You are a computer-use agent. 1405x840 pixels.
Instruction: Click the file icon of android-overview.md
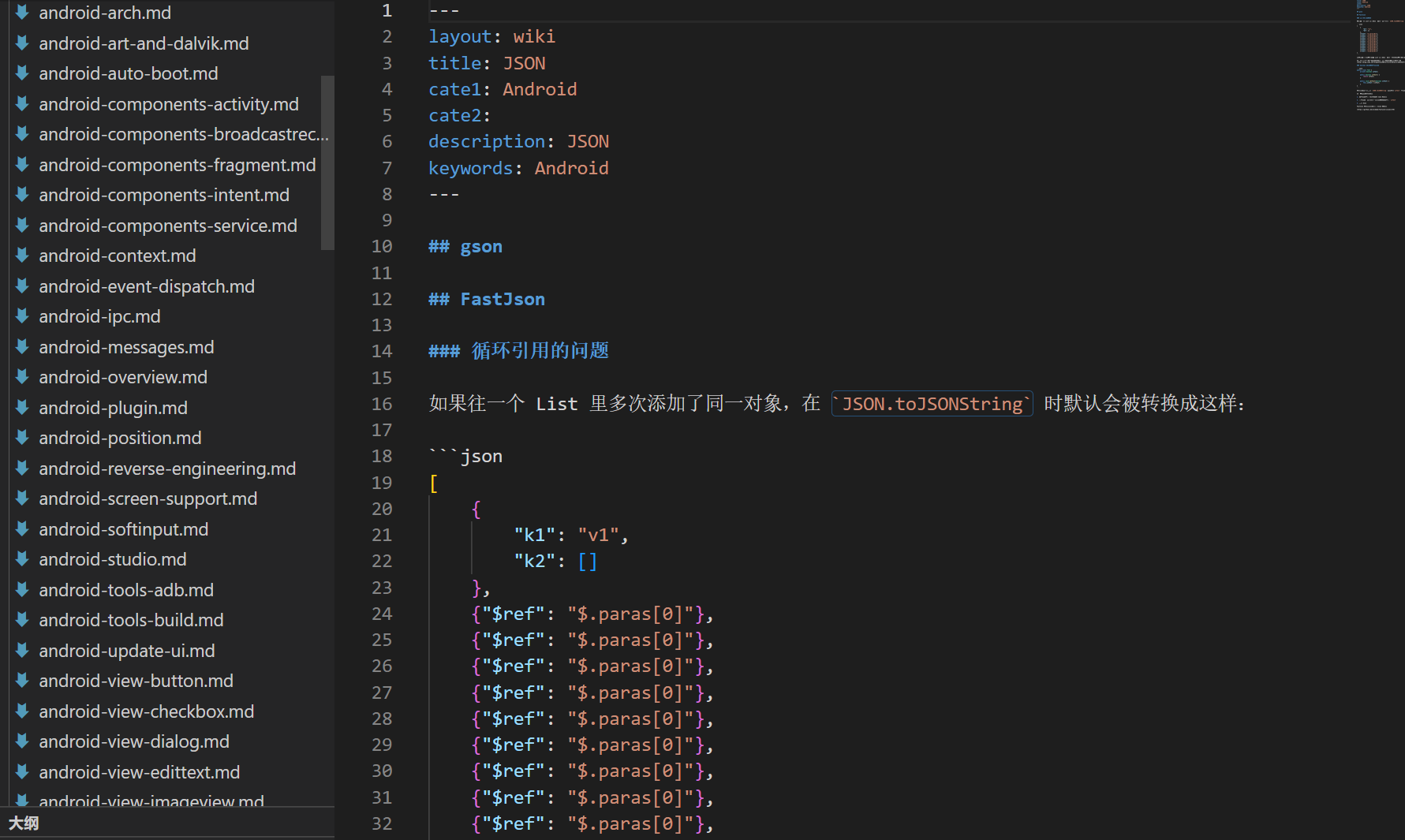(22, 376)
